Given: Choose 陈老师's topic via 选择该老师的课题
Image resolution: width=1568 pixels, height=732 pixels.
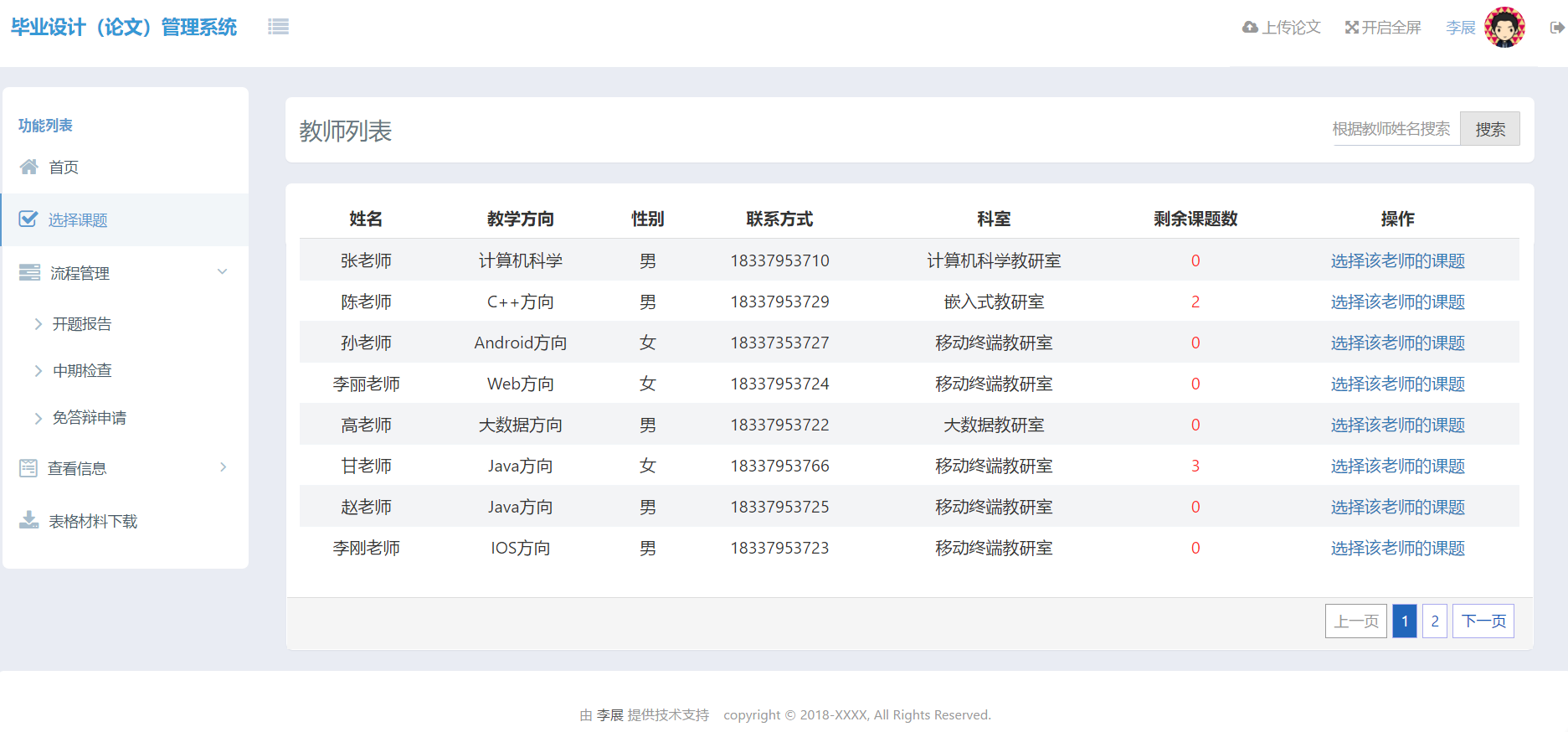Looking at the screenshot, I should pyautogui.click(x=1398, y=302).
